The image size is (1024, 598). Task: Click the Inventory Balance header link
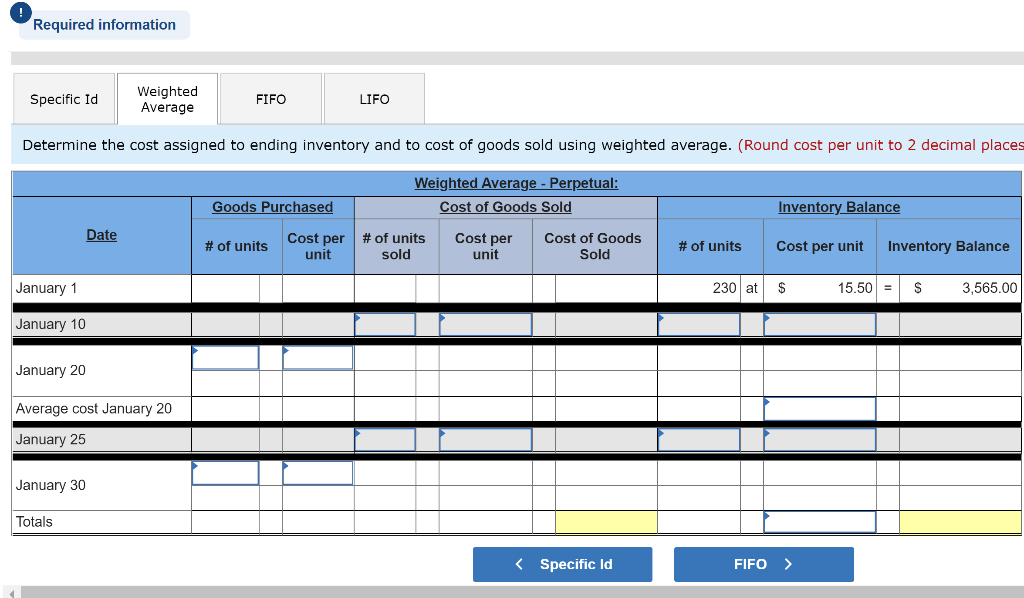(838, 207)
